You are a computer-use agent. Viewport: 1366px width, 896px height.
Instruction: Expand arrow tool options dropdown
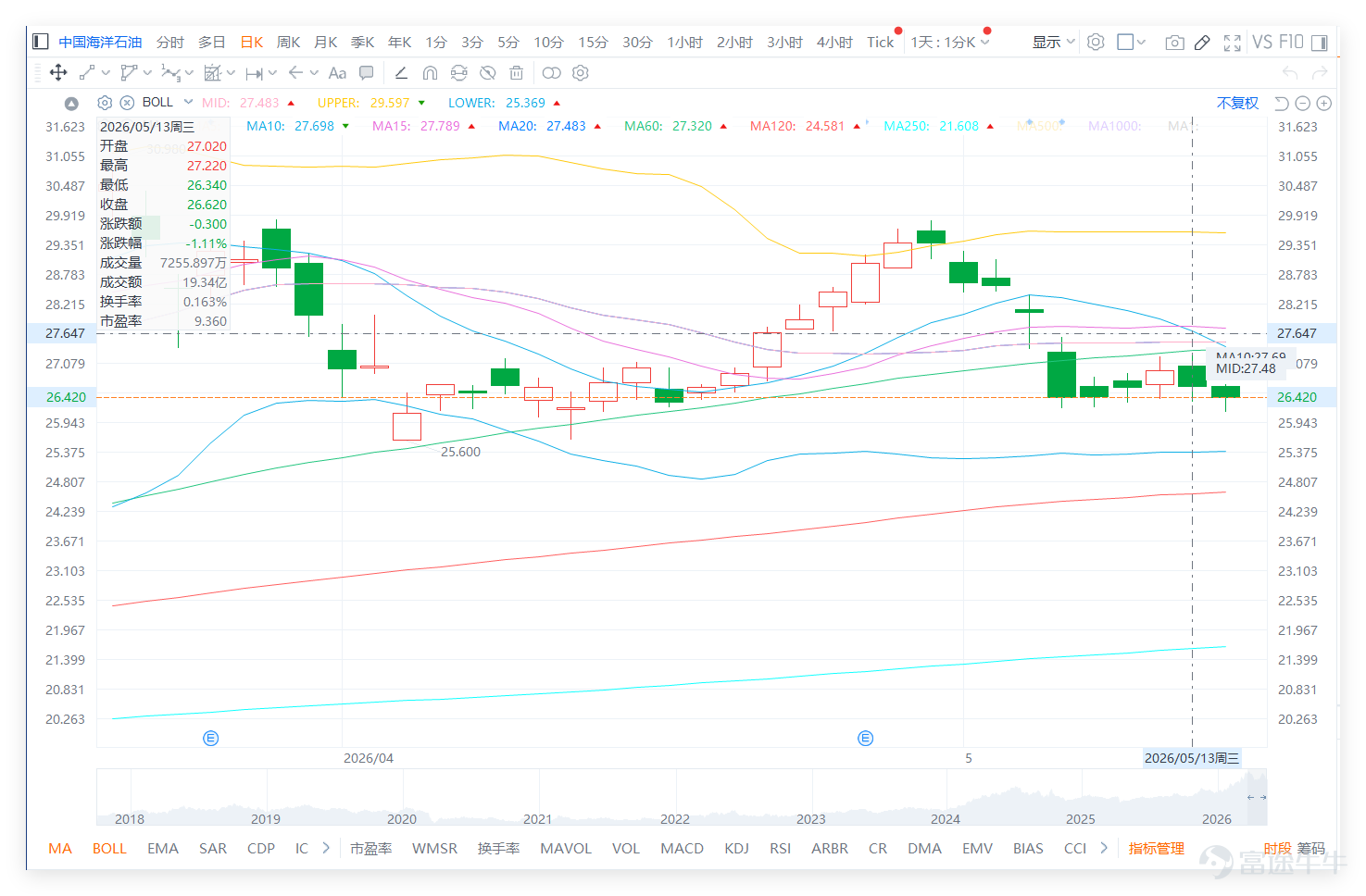314,72
